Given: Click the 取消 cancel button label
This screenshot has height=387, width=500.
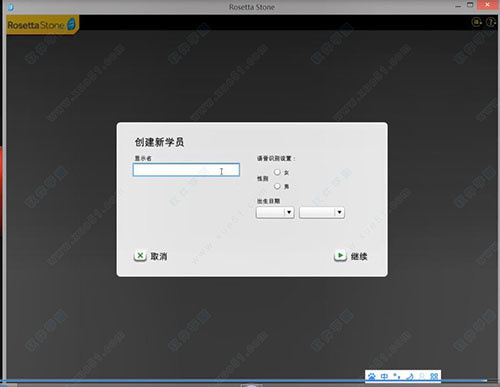Looking at the screenshot, I should (x=159, y=256).
